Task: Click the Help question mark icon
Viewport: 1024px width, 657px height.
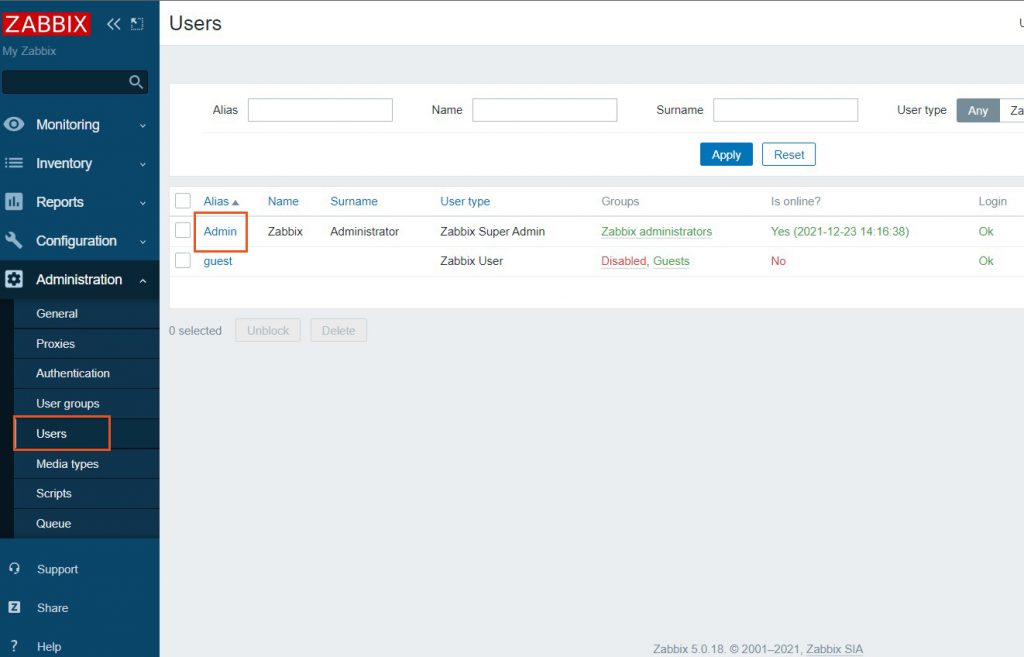Action: [x=14, y=646]
